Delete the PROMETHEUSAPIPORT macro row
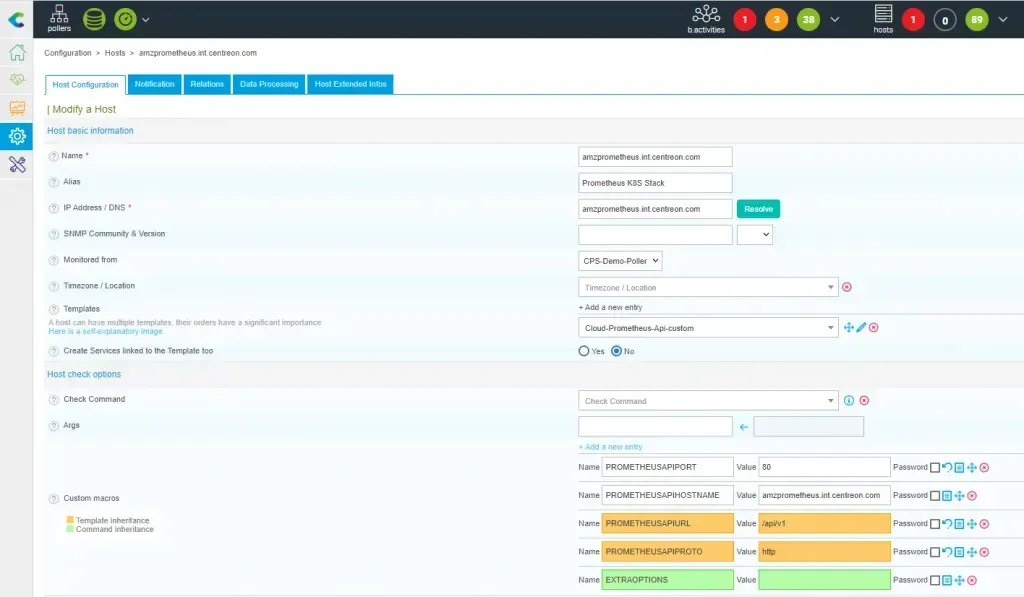The image size is (1024, 597). (984, 468)
